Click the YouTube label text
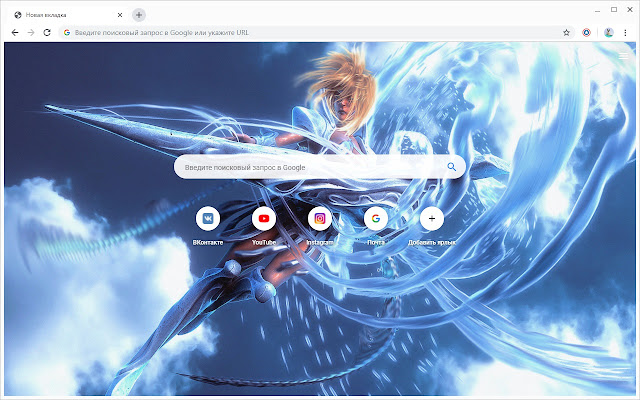 pos(264,242)
